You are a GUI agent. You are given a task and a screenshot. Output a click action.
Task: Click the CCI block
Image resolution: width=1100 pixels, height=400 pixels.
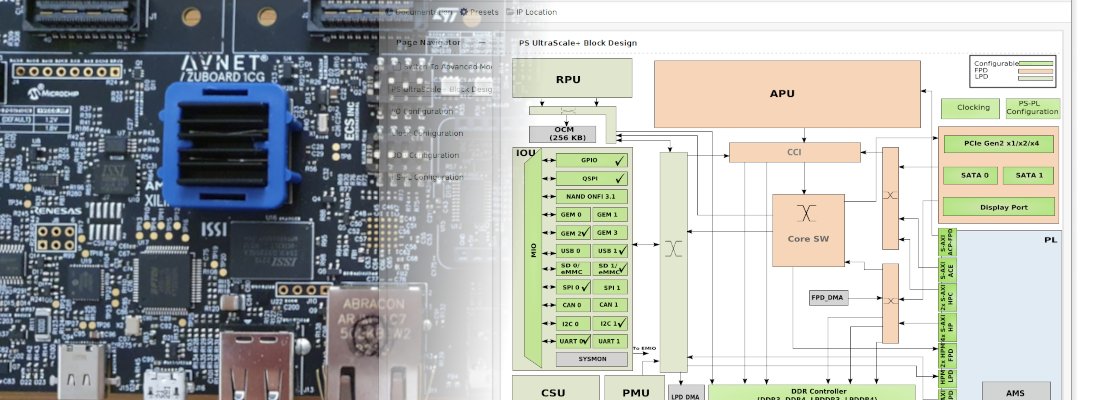[x=795, y=152]
